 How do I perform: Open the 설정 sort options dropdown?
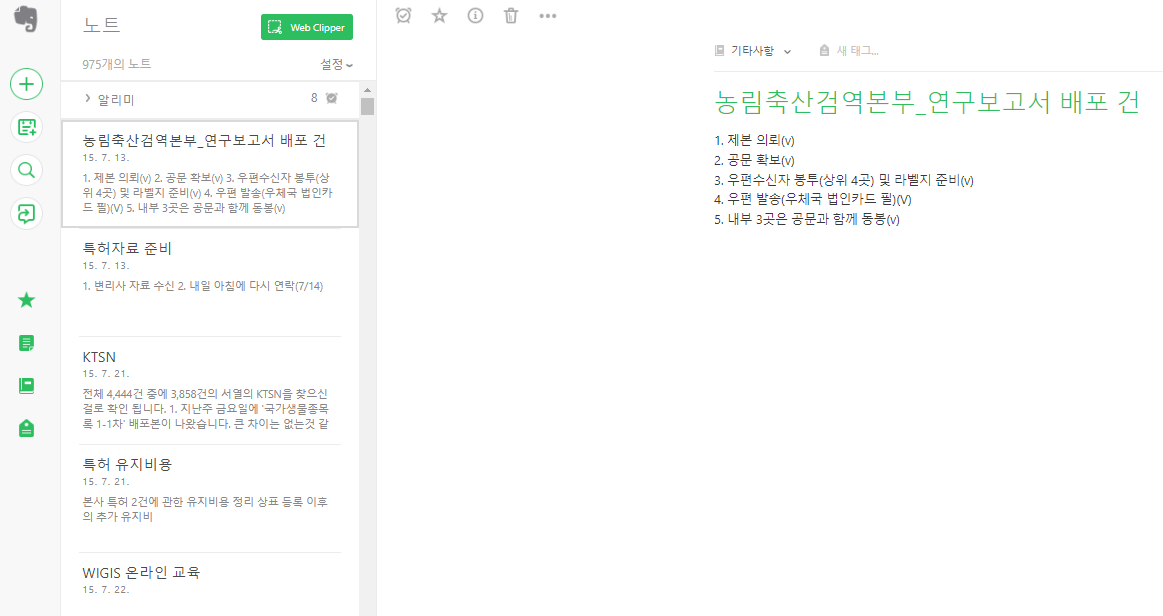point(334,63)
